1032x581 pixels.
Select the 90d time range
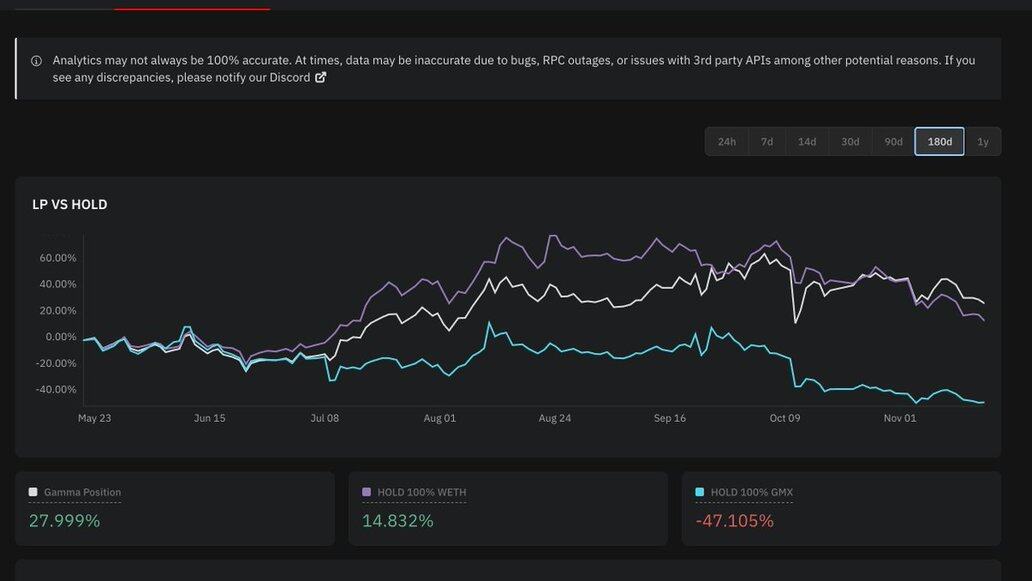pyautogui.click(x=893, y=142)
